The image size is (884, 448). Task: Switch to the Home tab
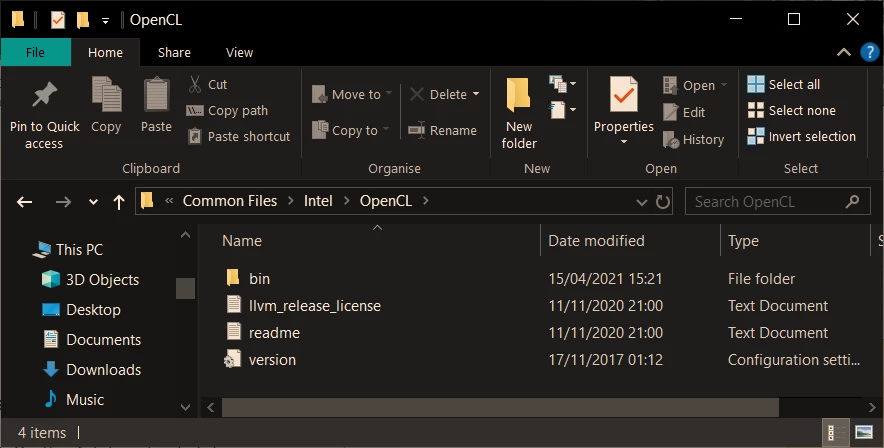click(x=105, y=52)
